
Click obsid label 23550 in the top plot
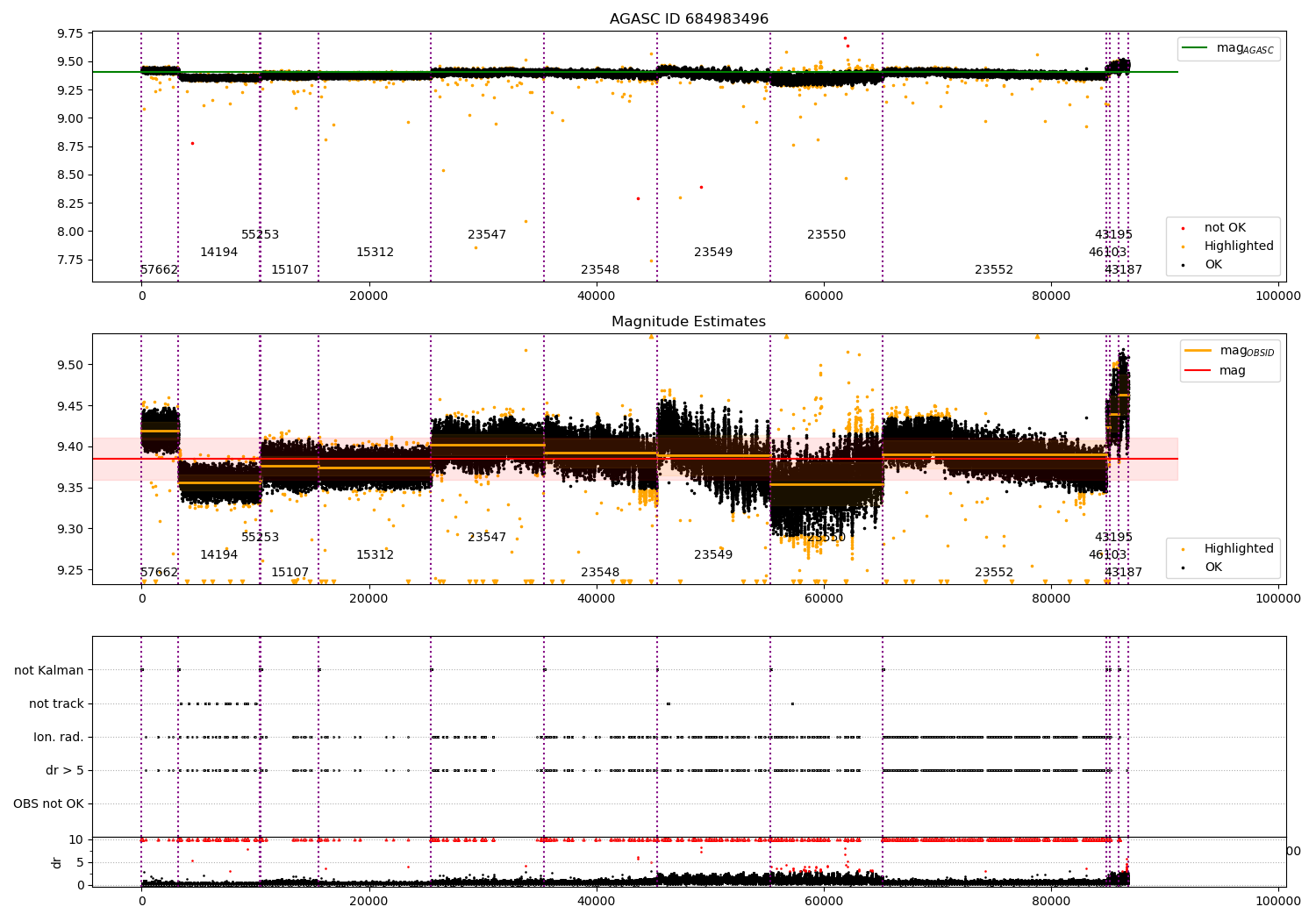826,235
